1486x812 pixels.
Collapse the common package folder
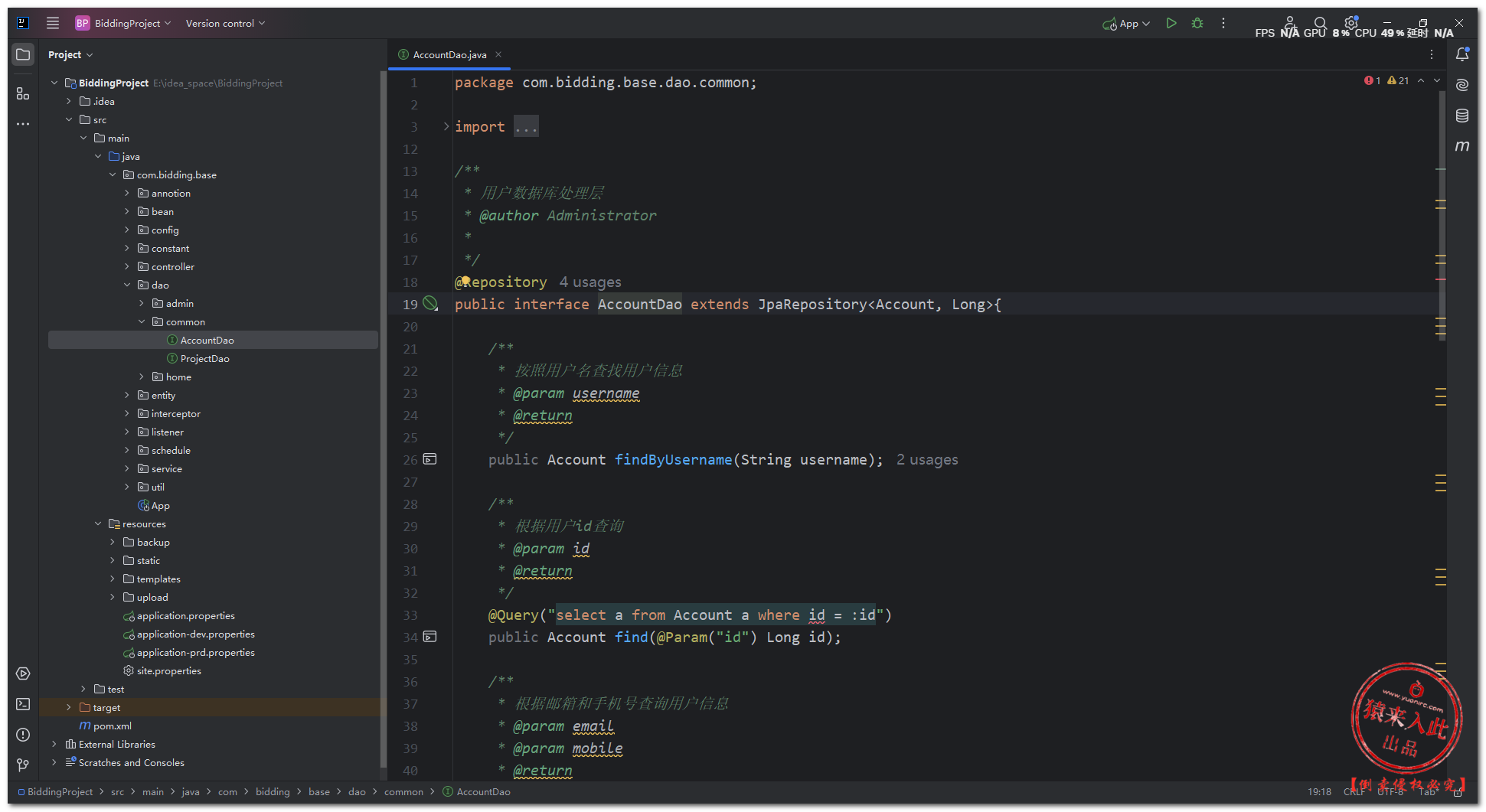(x=142, y=322)
